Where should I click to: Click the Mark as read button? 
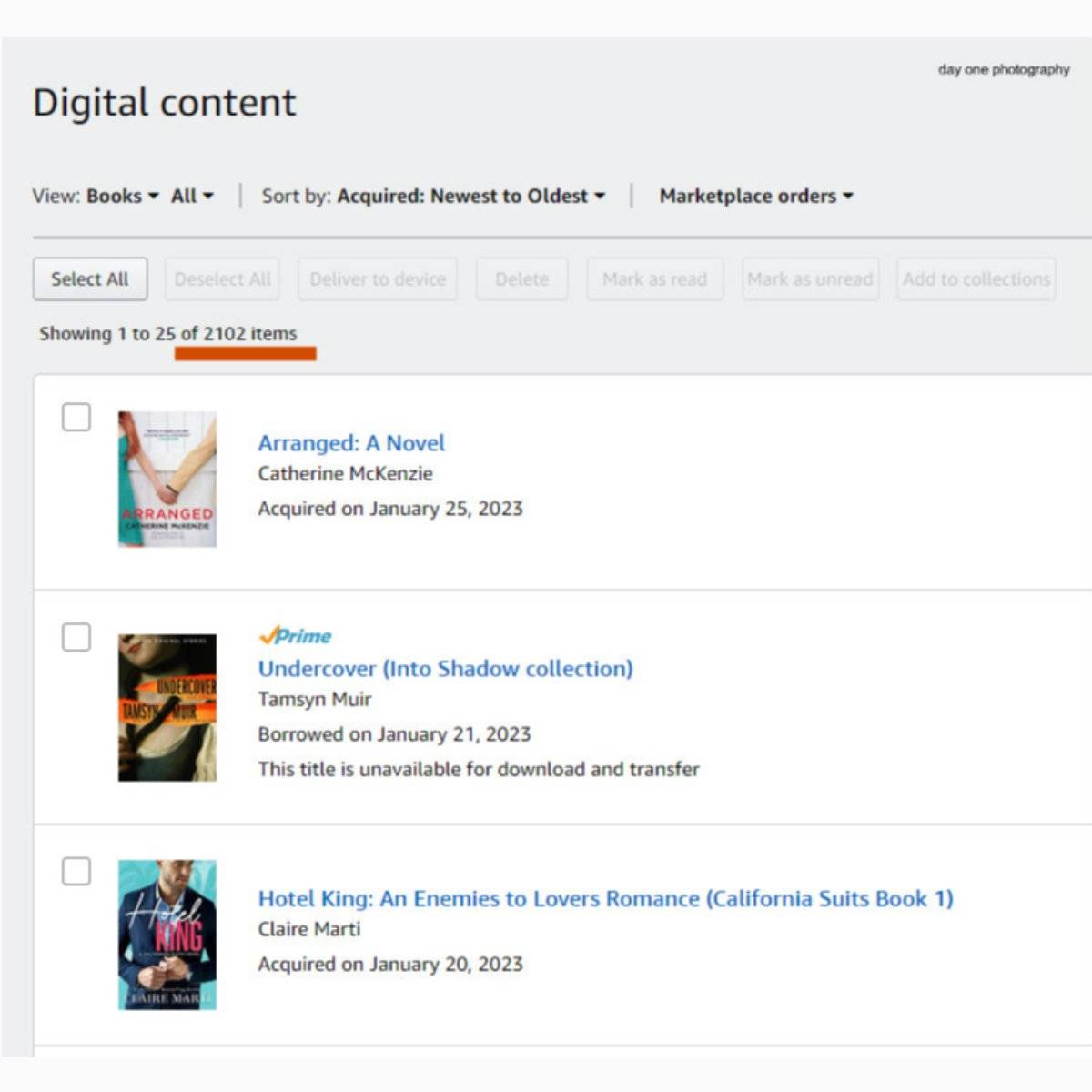tap(654, 279)
